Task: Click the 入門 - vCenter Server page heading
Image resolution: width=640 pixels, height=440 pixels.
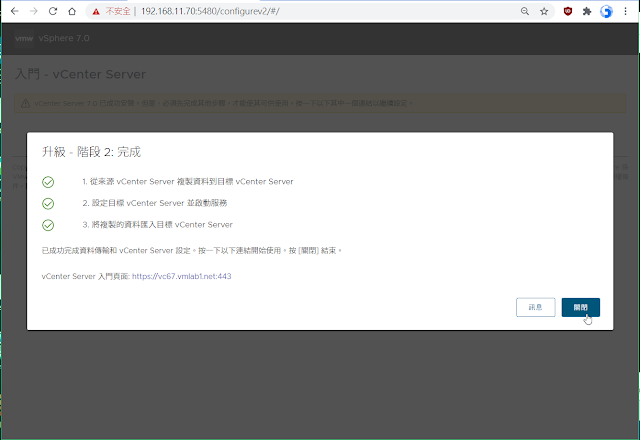Action: (80, 74)
